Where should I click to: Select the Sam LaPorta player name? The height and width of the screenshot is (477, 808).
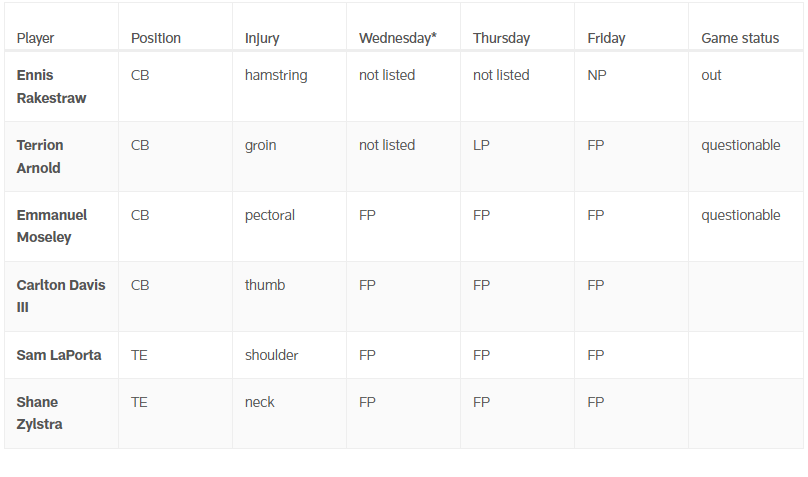59,355
